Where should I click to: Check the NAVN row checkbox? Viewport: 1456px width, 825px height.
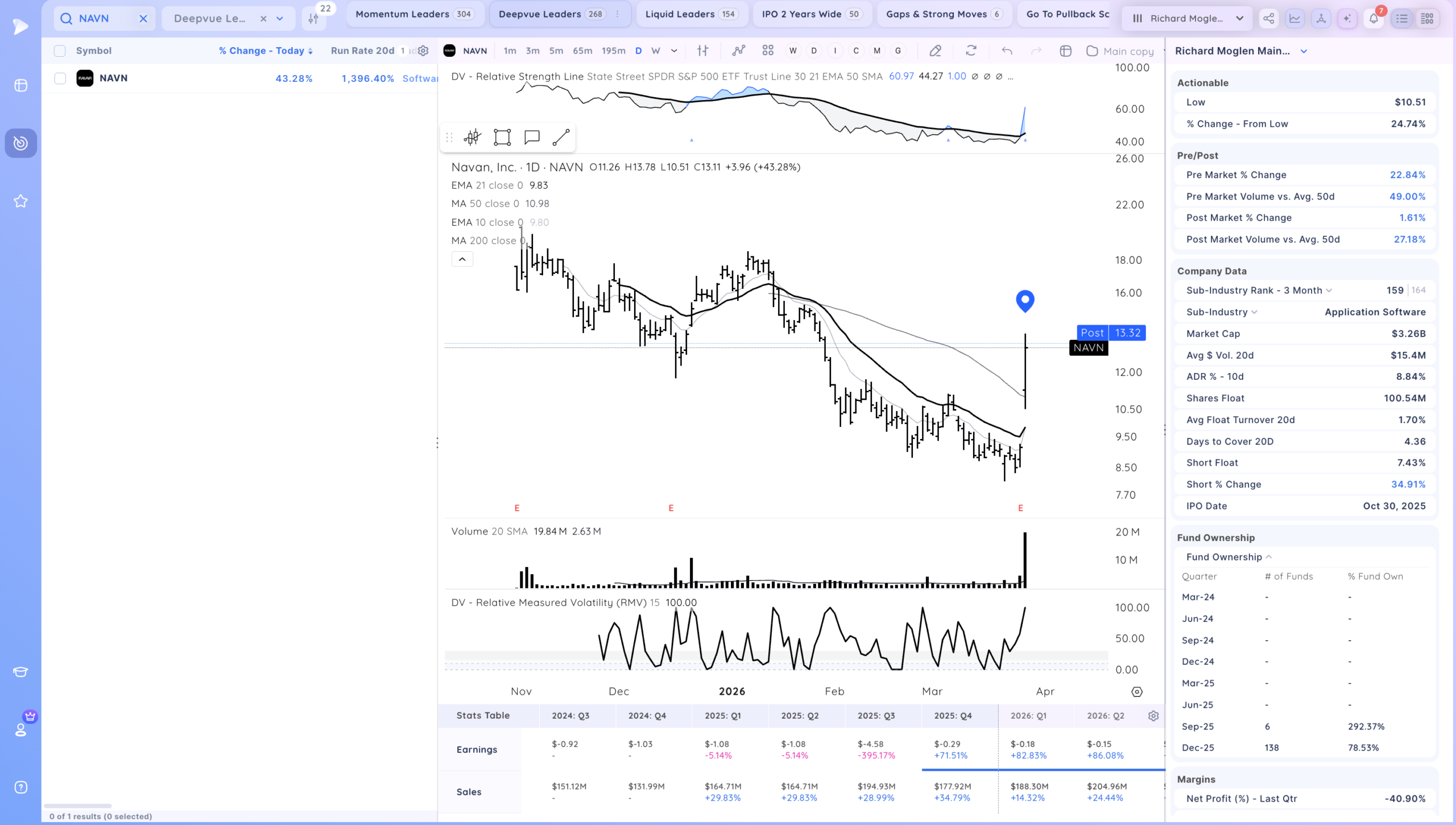[x=60, y=78]
